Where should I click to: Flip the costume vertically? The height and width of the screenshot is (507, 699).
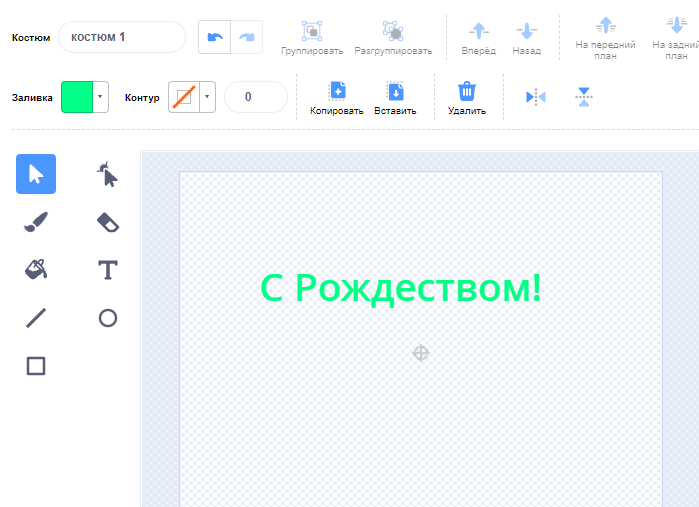pos(584,97)
